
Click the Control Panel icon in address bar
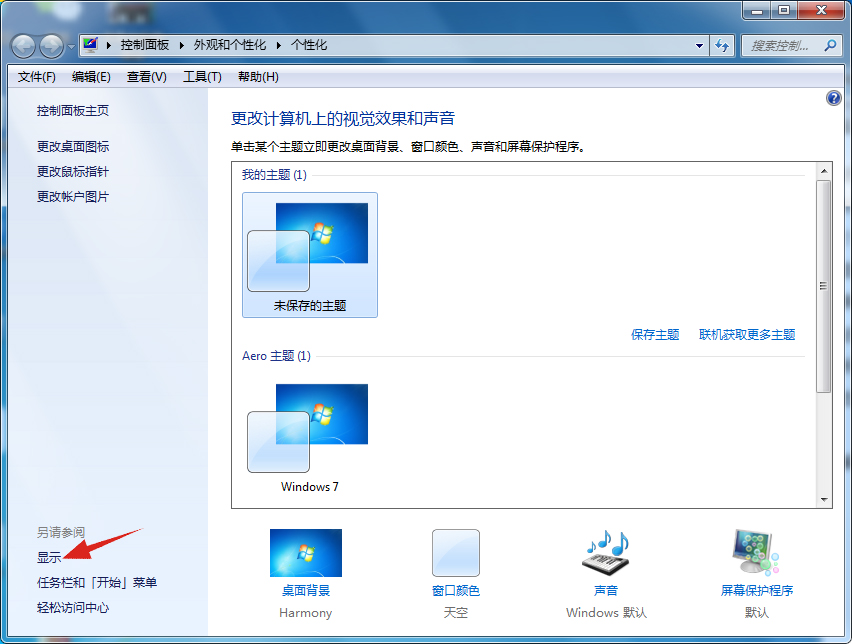90,45
